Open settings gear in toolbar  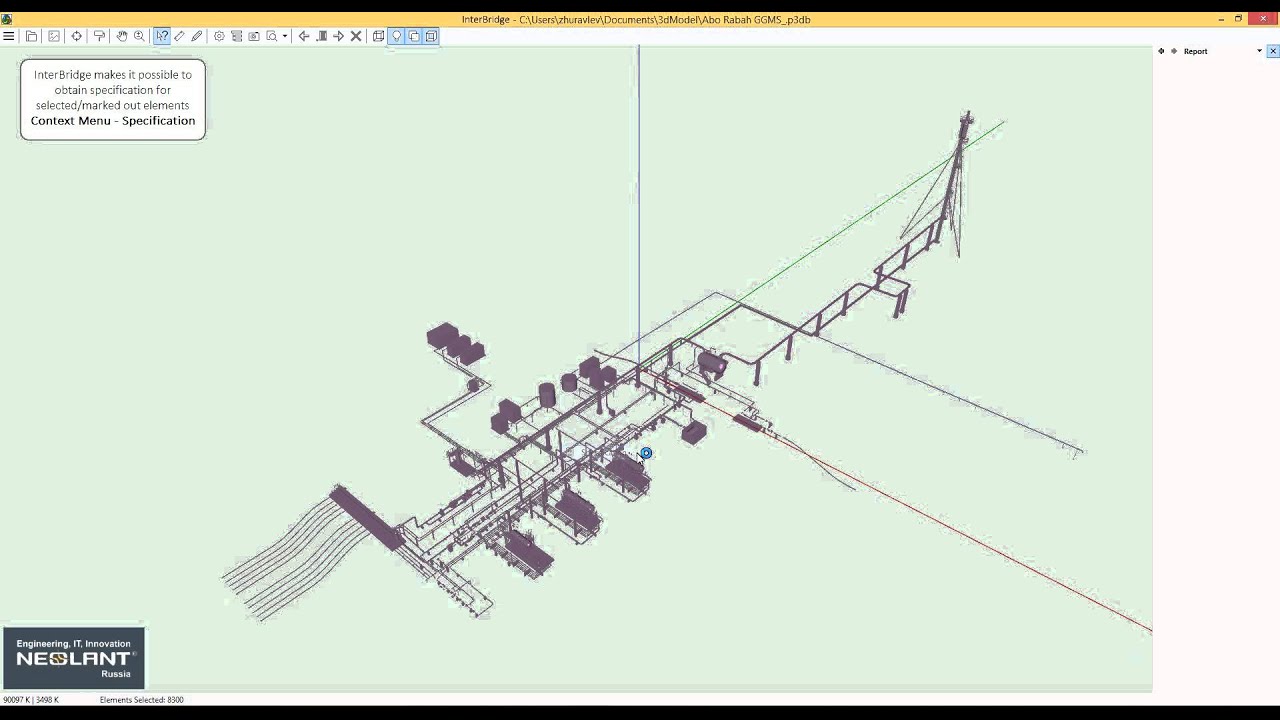click(x=219, y=36)
